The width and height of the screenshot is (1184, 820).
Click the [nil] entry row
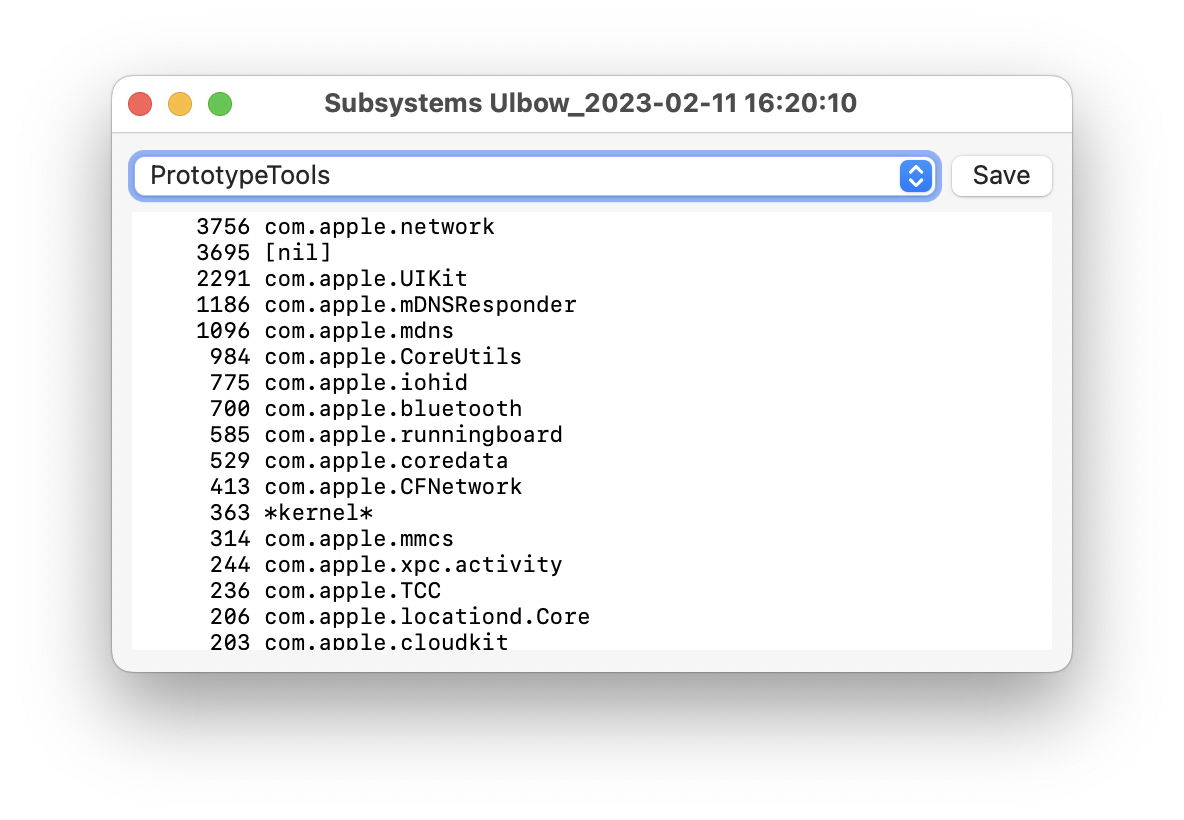pyautogui.click(x=297, y=253)
